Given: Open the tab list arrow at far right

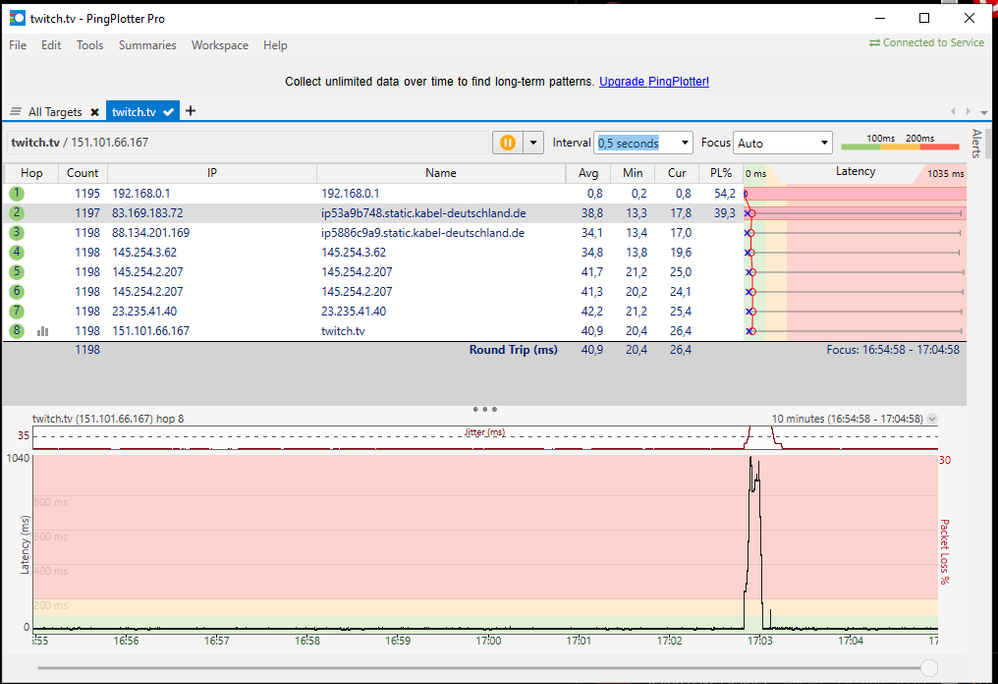Looking at the screenshot, I should 984,112.
